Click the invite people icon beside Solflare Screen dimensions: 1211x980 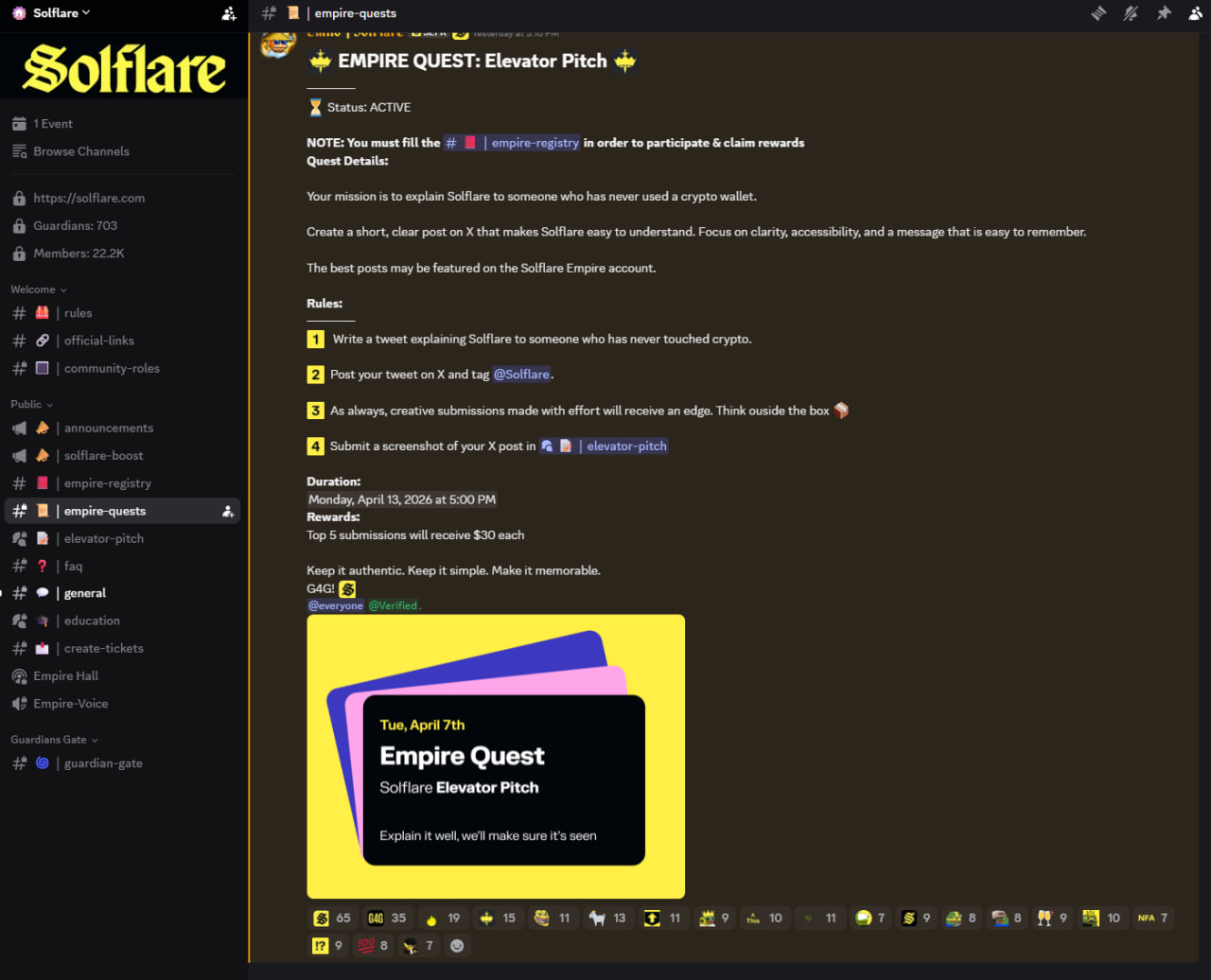pos(229,13)
